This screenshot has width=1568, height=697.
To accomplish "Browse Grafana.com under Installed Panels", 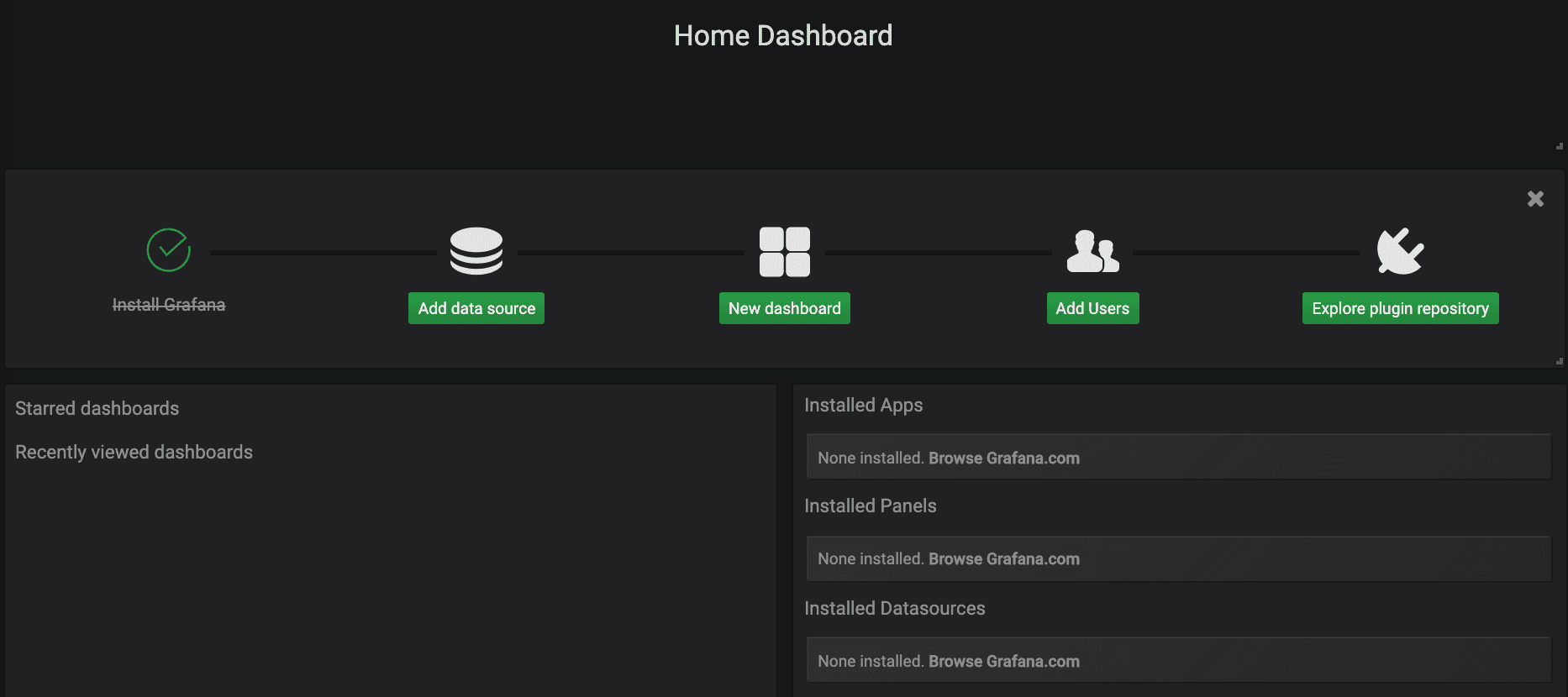I will pos(1003,559).
